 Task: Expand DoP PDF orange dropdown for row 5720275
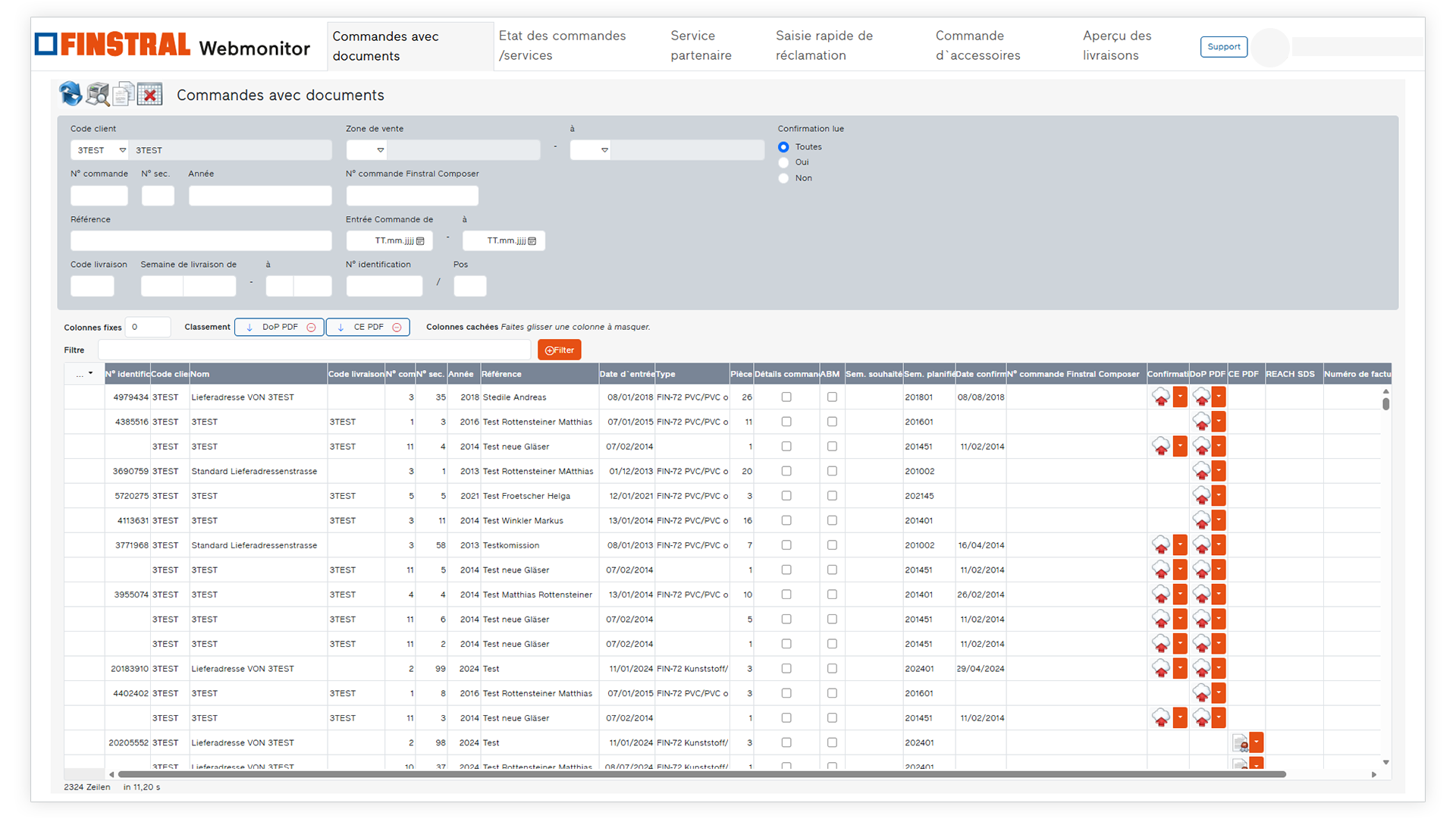pyautogui.click(x=1219, y=496)
